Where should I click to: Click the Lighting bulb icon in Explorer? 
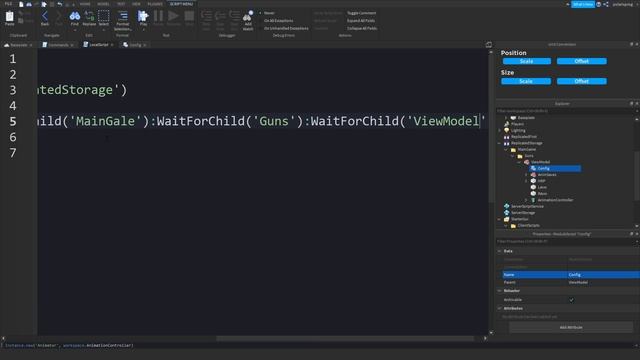[507, 131]
